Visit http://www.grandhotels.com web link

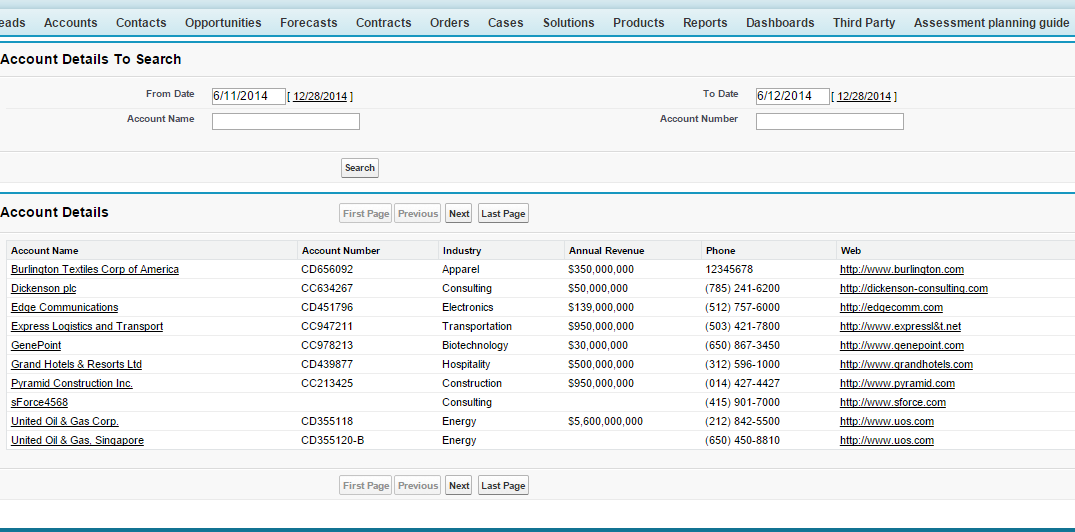pyautogui.click(x=906, y=365)
